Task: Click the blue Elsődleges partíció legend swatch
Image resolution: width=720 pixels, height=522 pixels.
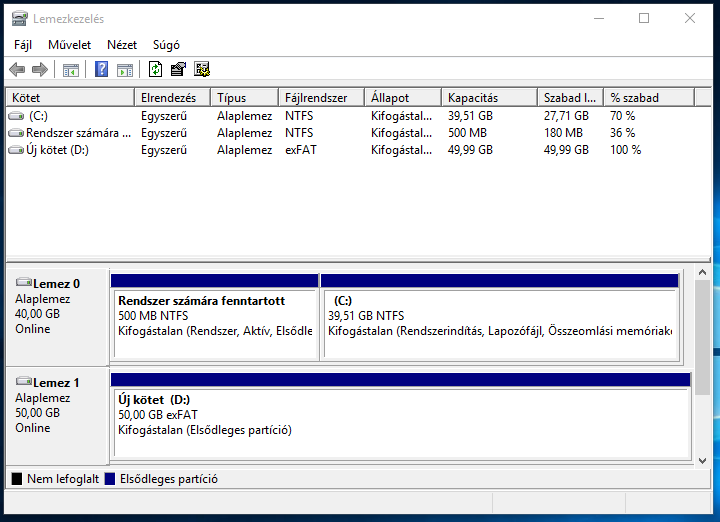Action: [x=110, y=479]
